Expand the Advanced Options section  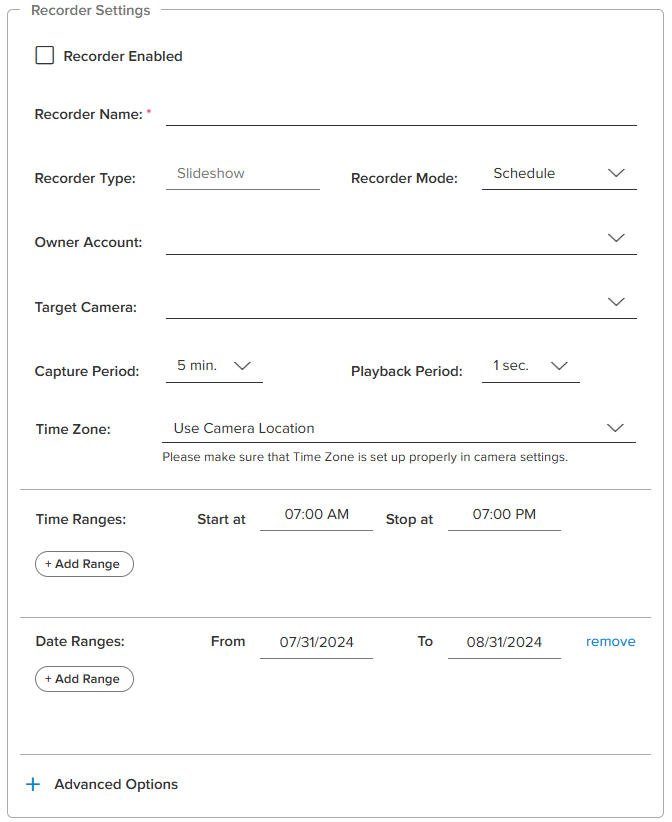pyautogui.click(x=101, y=784)
